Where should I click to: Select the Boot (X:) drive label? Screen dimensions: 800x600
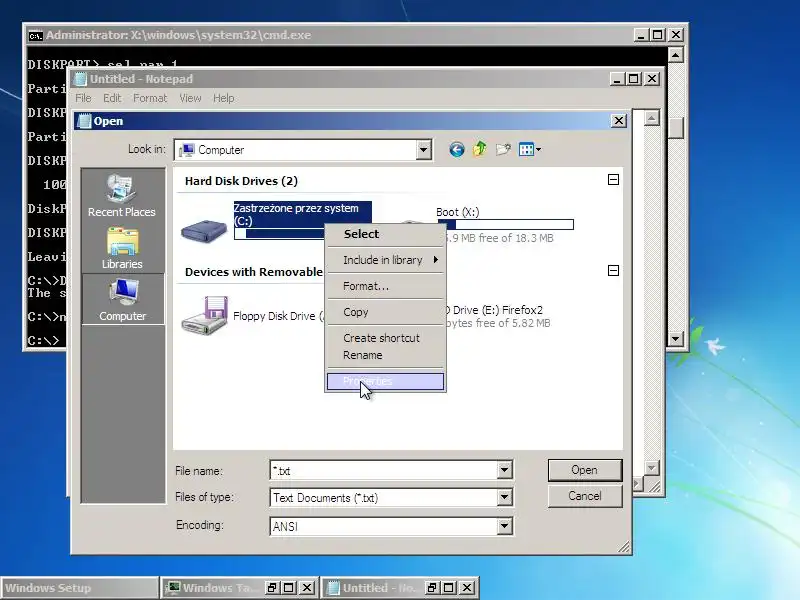click(458, 212)
